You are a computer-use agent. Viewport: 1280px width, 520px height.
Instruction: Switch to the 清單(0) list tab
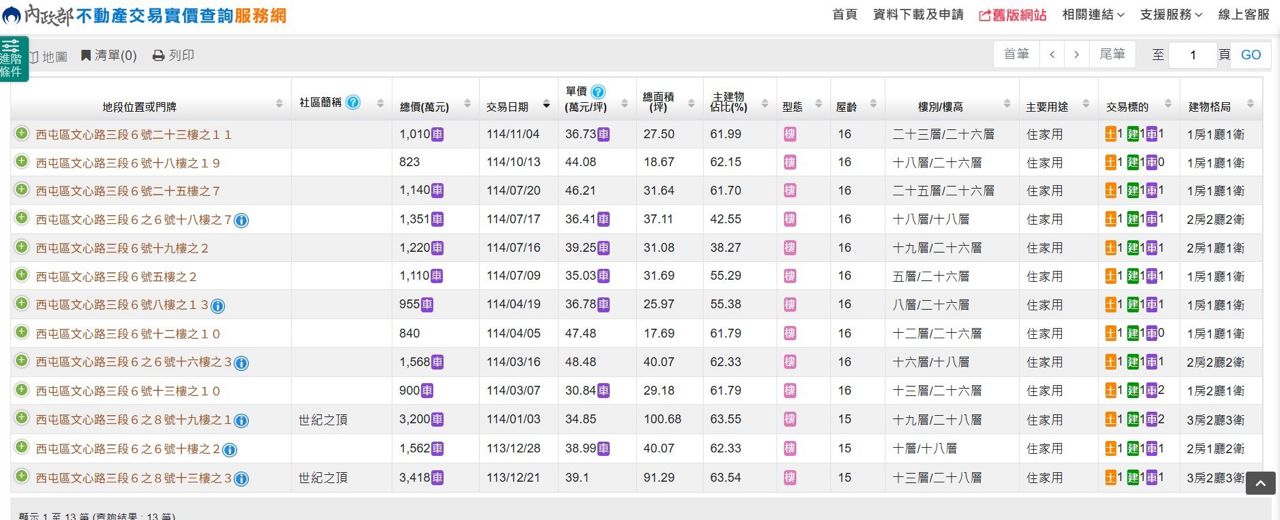click(108, 56)
